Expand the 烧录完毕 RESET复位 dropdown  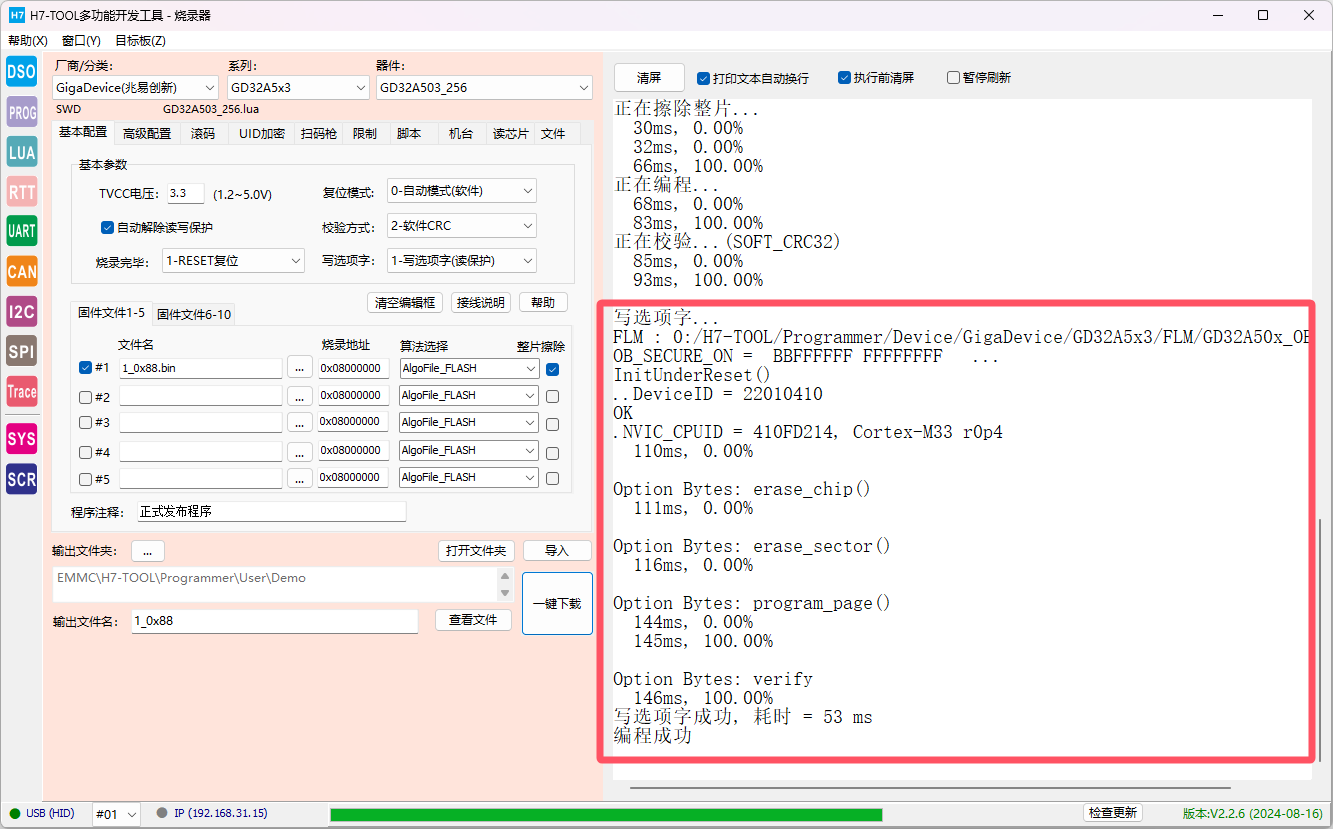click(233, 261)
